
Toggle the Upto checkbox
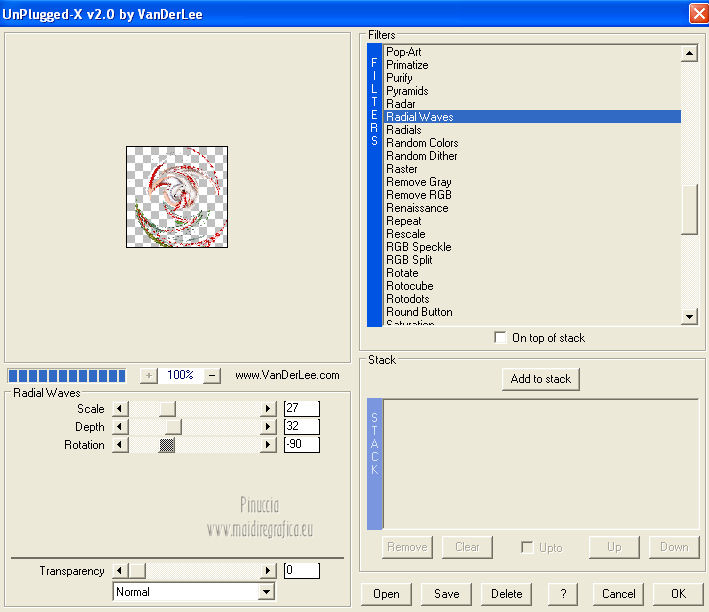pos(527,547)
